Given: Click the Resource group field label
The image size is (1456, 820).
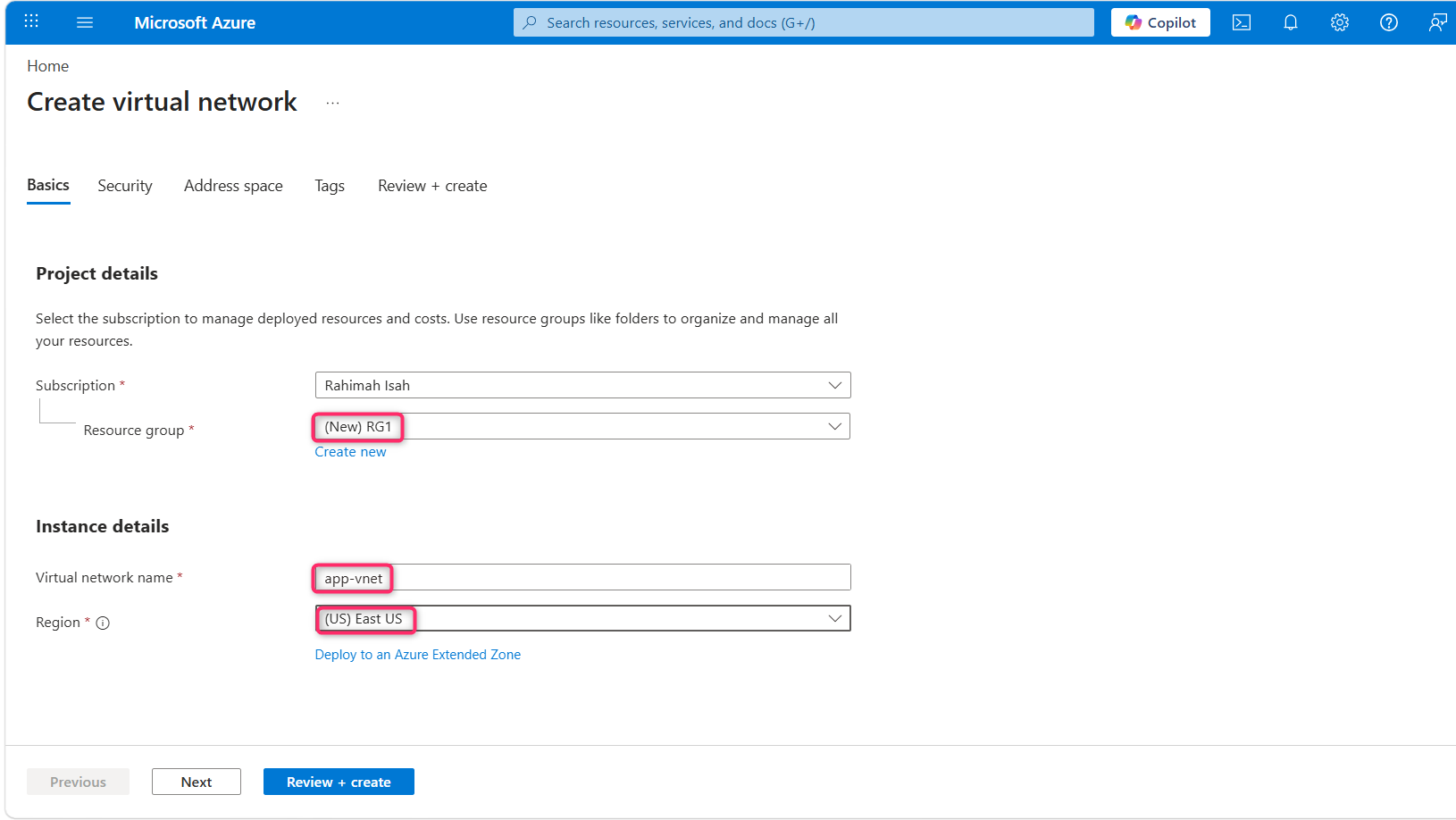Looking at the screenshot, I should click(x=134, y=431).
